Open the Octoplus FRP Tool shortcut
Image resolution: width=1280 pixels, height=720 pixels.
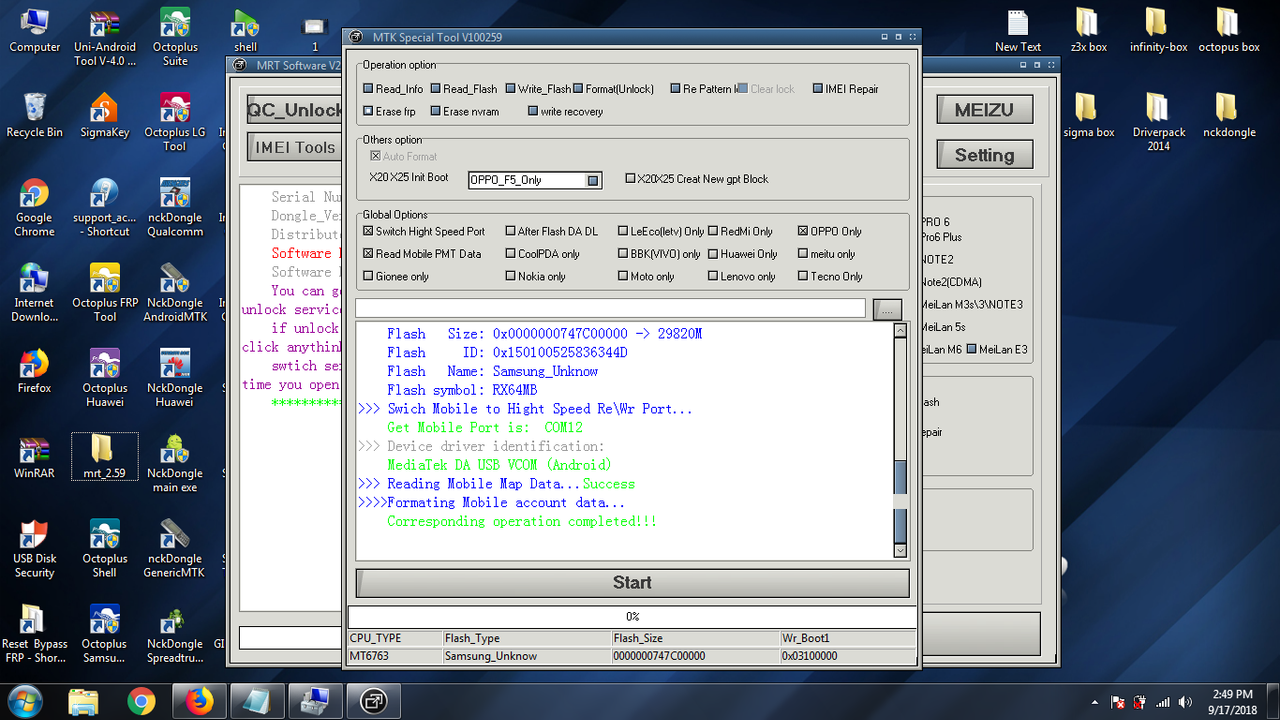(x=105, y=293)
